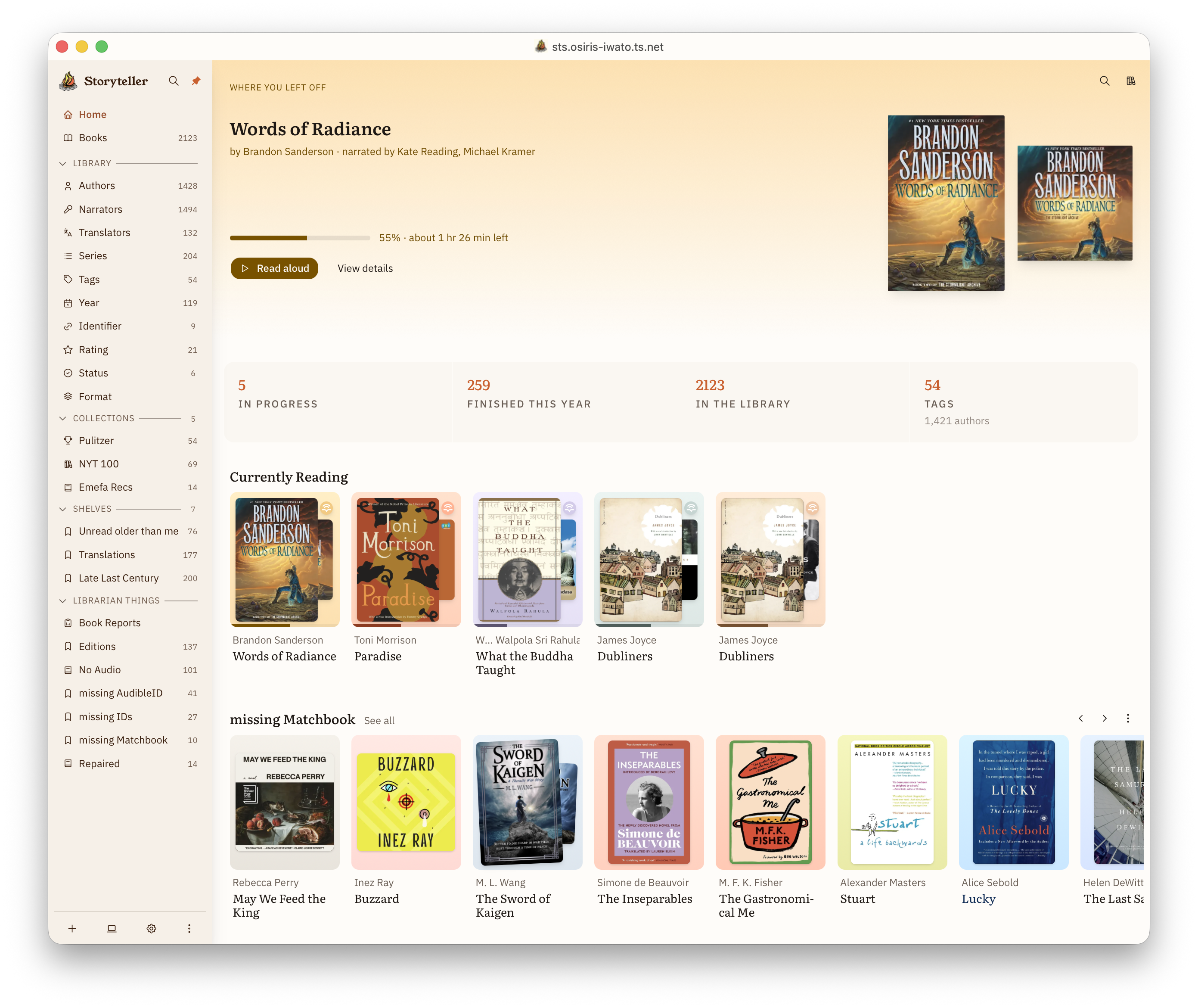
Task: Open Series list
Action: [x=130, y=256]
